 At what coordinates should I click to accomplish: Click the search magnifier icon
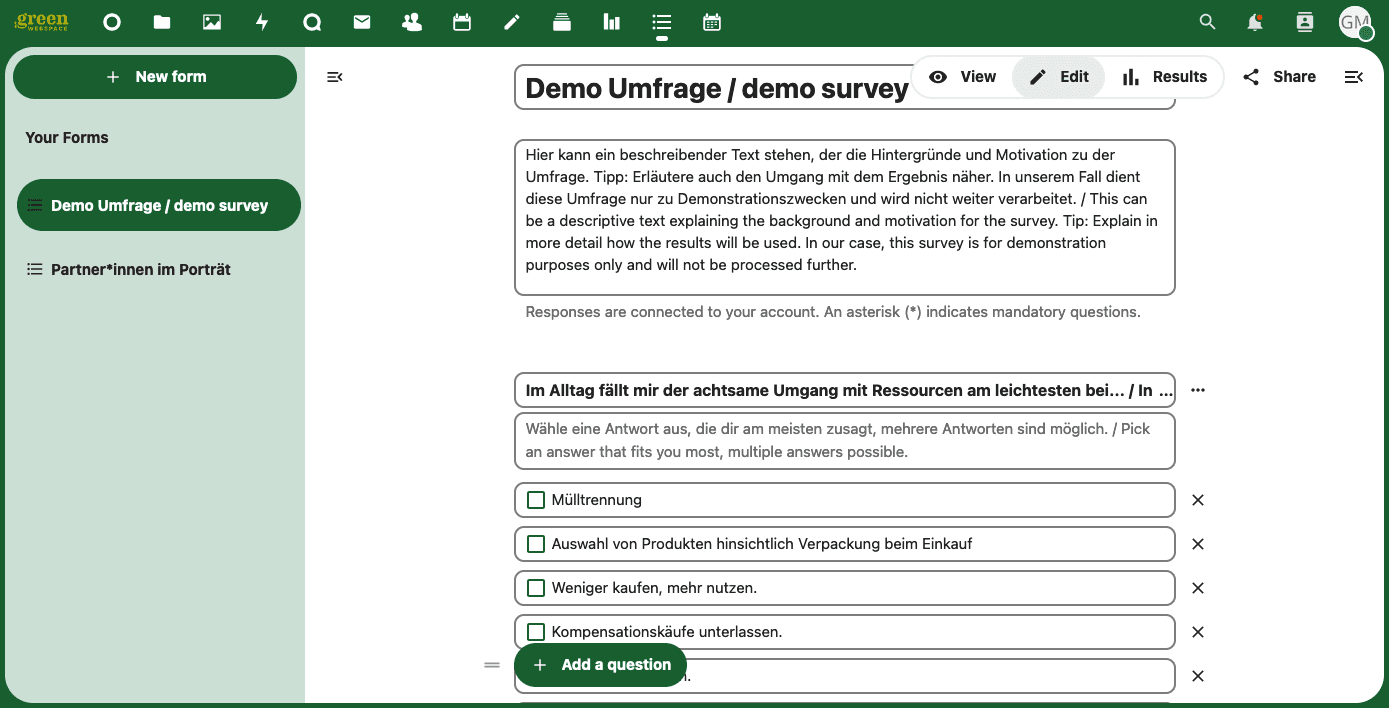(x=1208, y=22)
